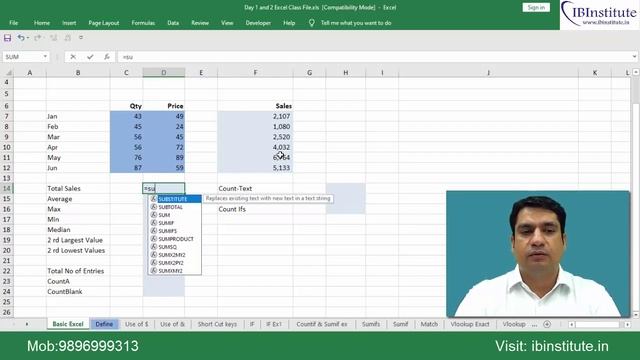Select column F header
The width and height of the screenshot is (640, 360).
255,73
